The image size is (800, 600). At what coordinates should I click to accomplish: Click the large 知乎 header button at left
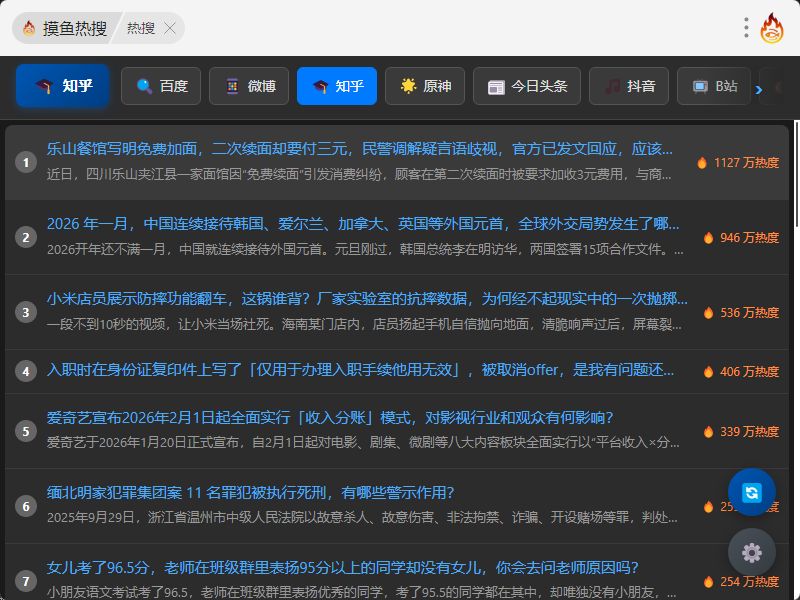coord(62,86)
